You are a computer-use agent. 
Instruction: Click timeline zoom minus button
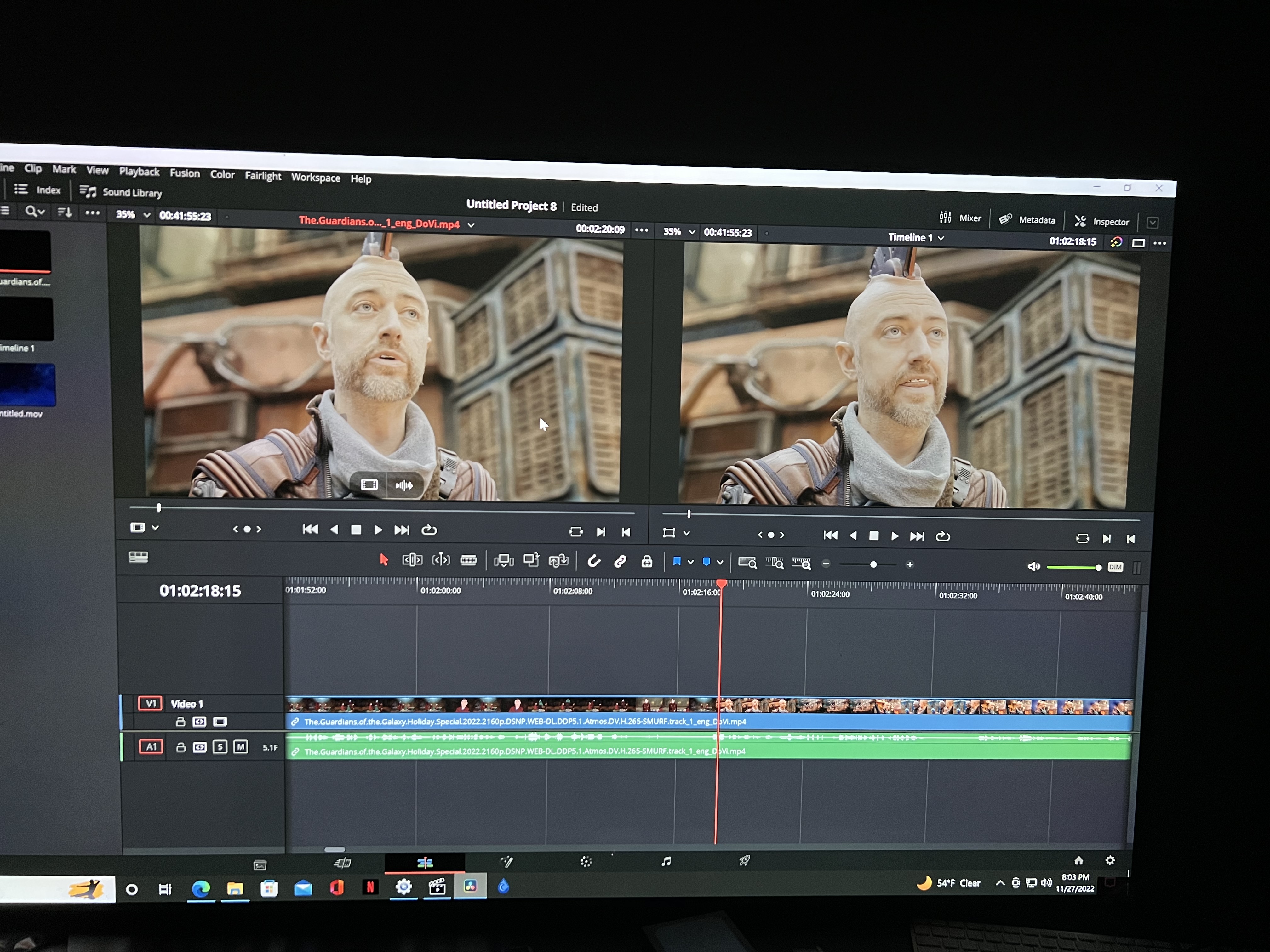coord(826,564)
